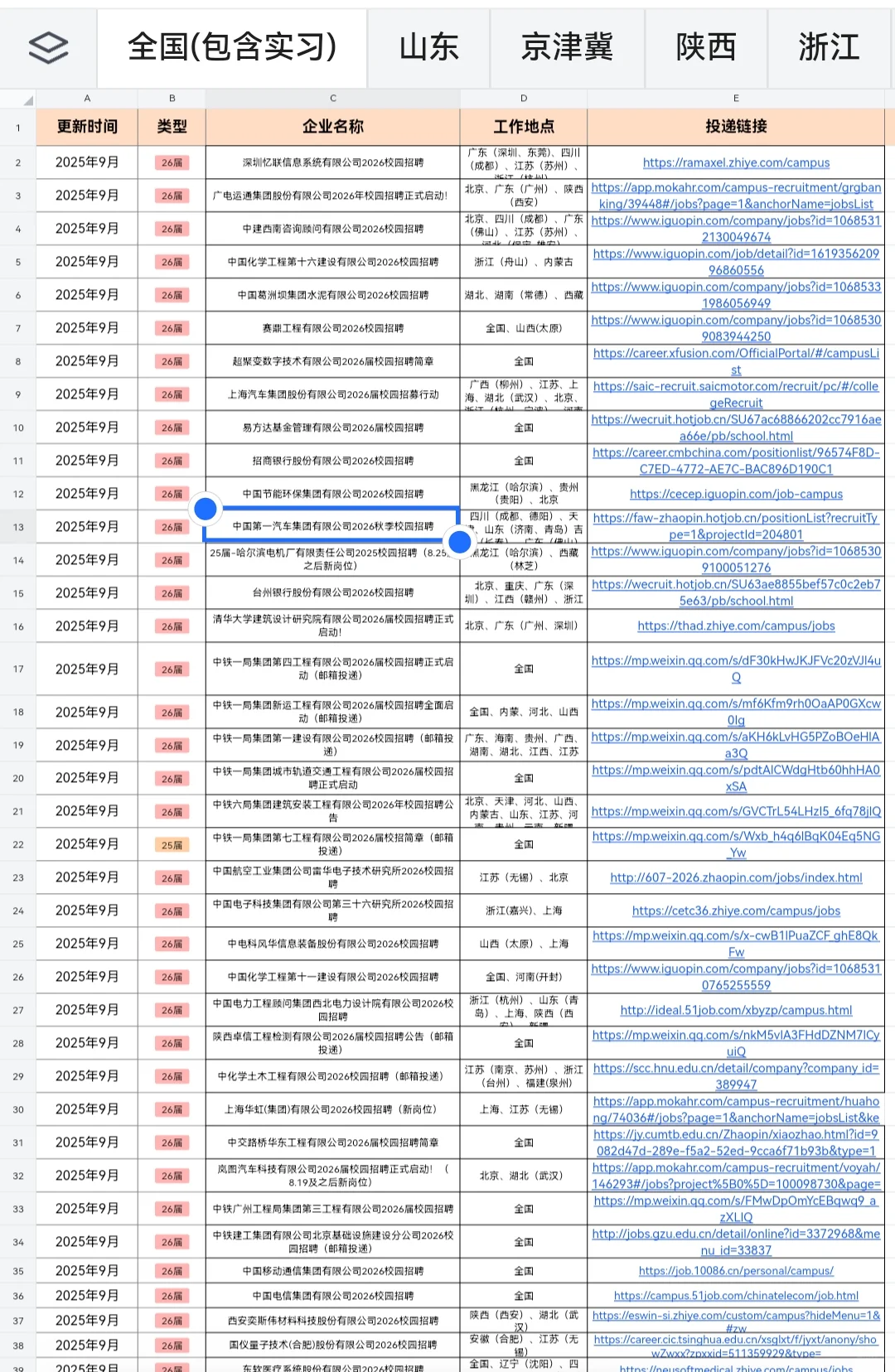895x1372 pixels.
Task: Select column E header
Action: pyautogui.click(x=736, y=98)
